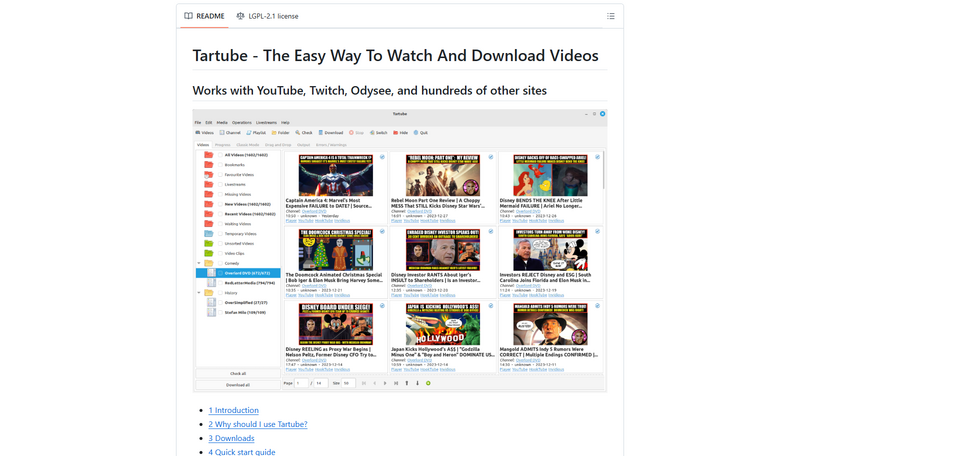Open the README tab

204,16
